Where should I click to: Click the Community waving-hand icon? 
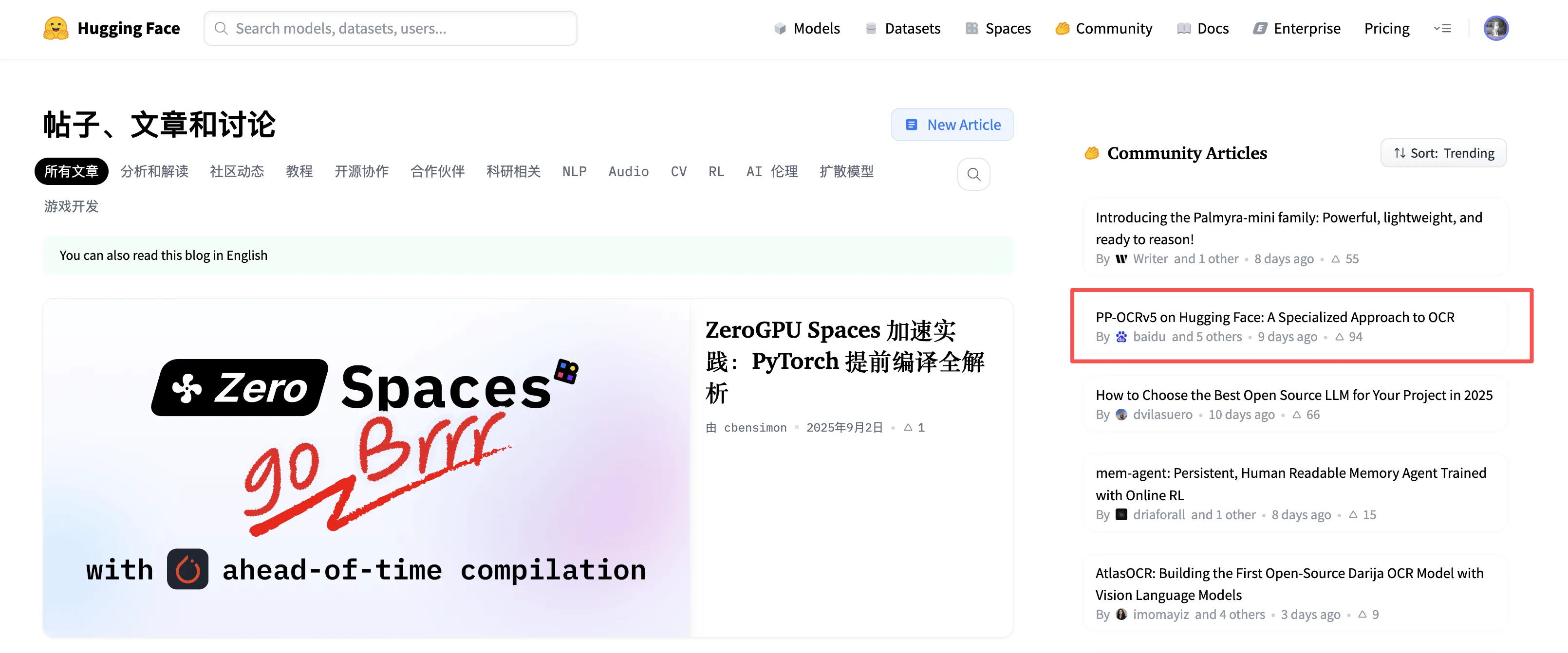[x=1062, y=28]
